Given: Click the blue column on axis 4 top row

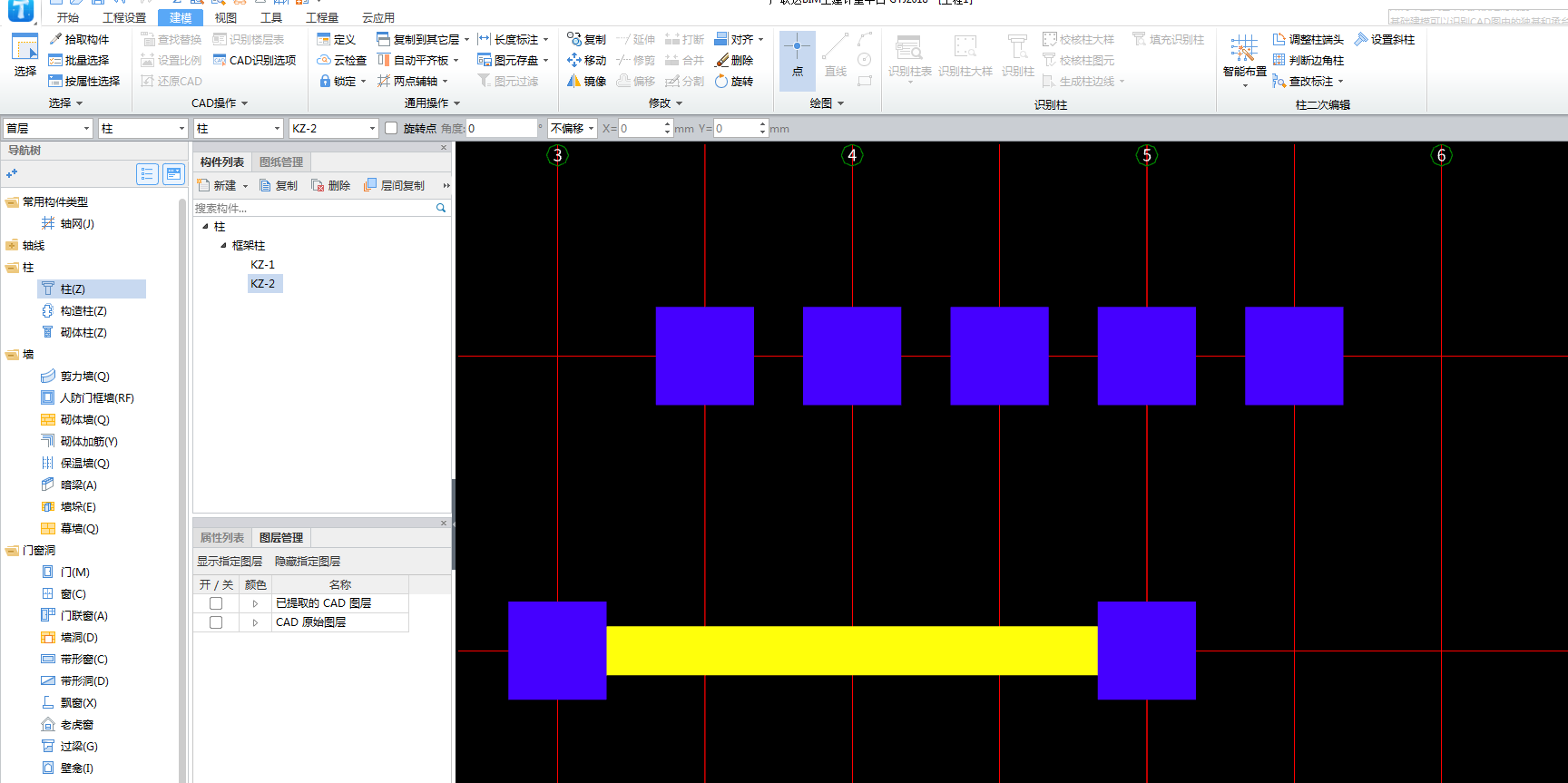Looking at the screenshot, I should pyautogui.click(x=852, y=356).
